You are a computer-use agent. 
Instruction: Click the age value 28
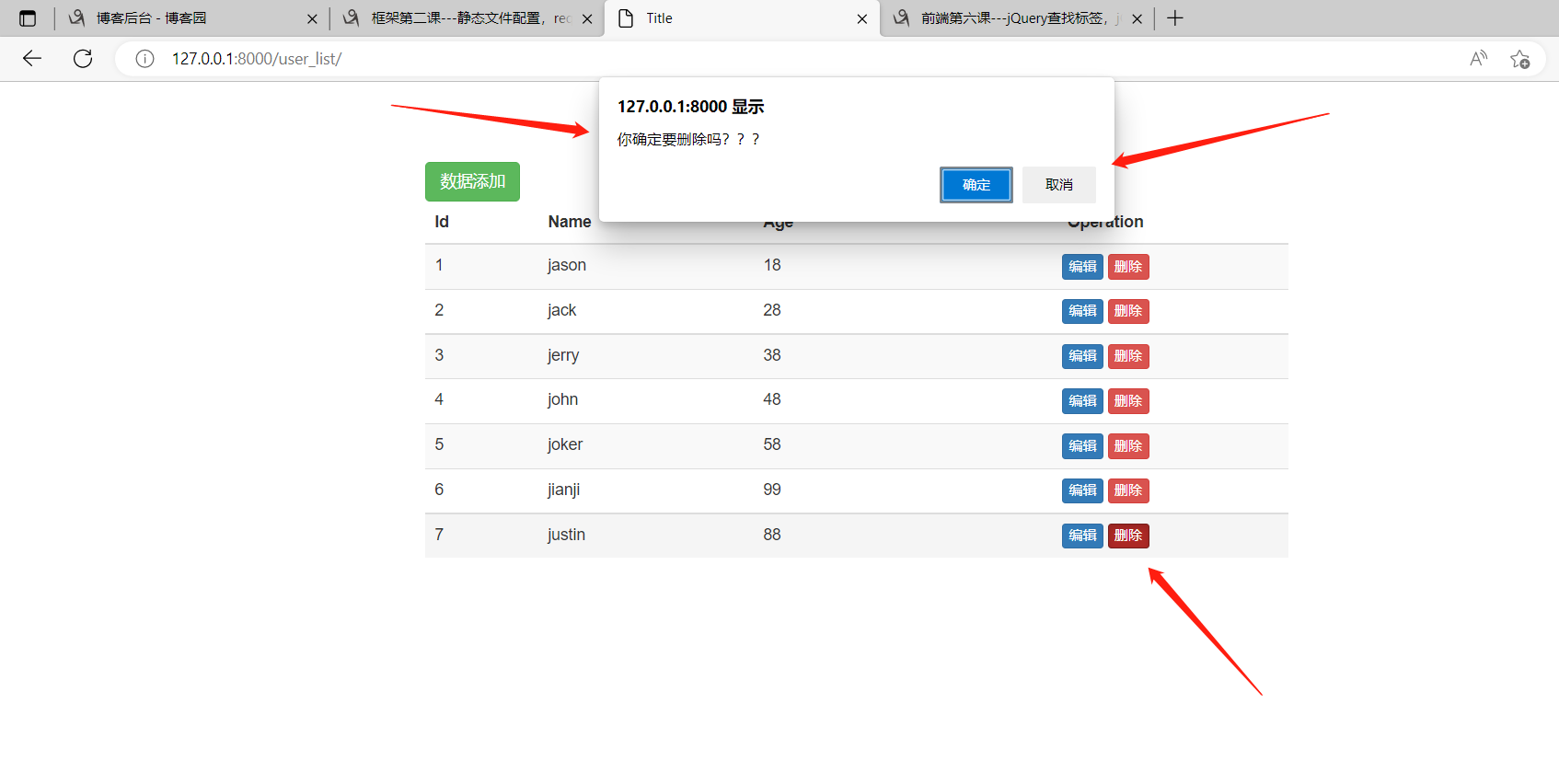coord(772,310)
